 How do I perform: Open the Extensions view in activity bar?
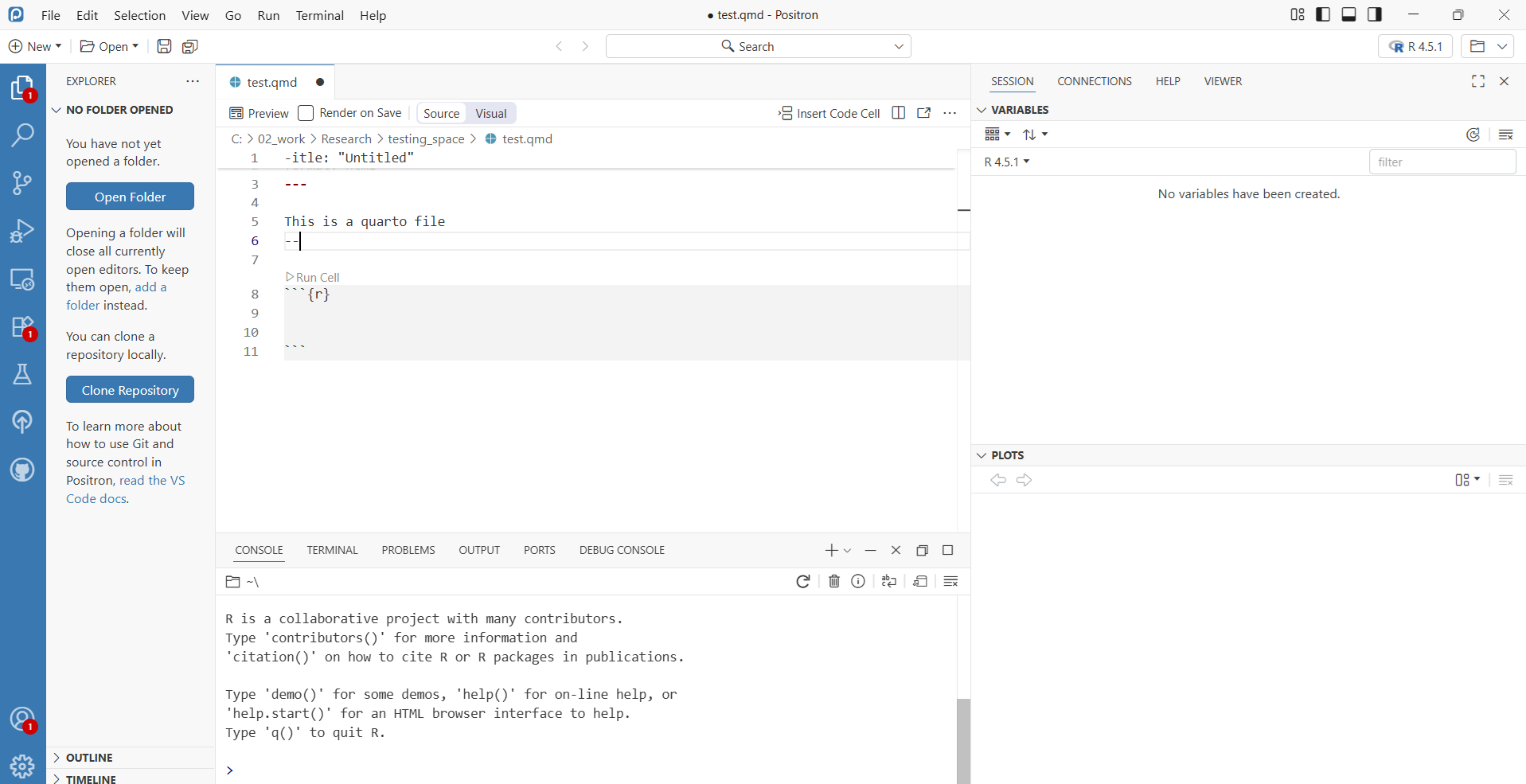(x=22, y=327)
